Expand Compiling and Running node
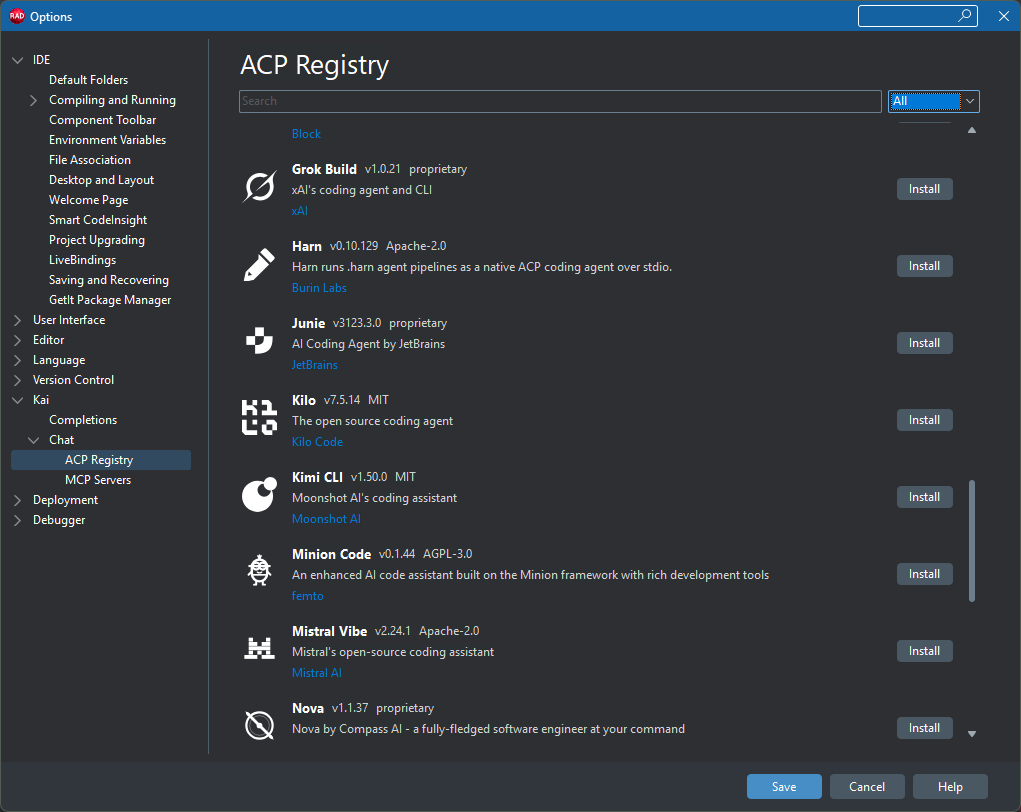This screenshot has height=812, width=1021. click(34, 100)
